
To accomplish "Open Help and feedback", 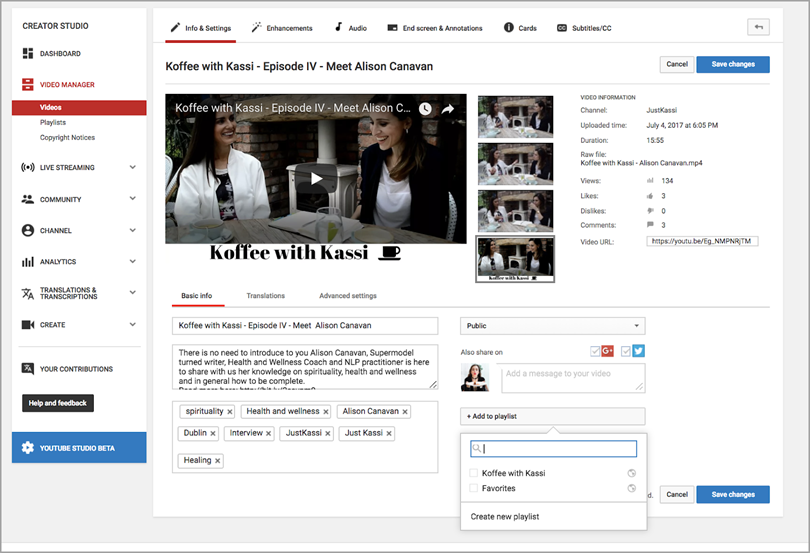I will pos(58,403).
